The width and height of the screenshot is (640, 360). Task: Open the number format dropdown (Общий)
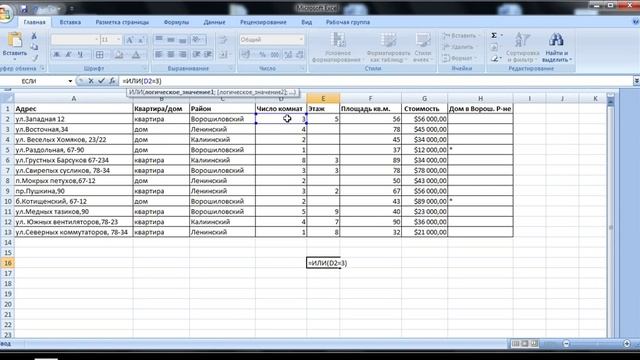point(301,40)
